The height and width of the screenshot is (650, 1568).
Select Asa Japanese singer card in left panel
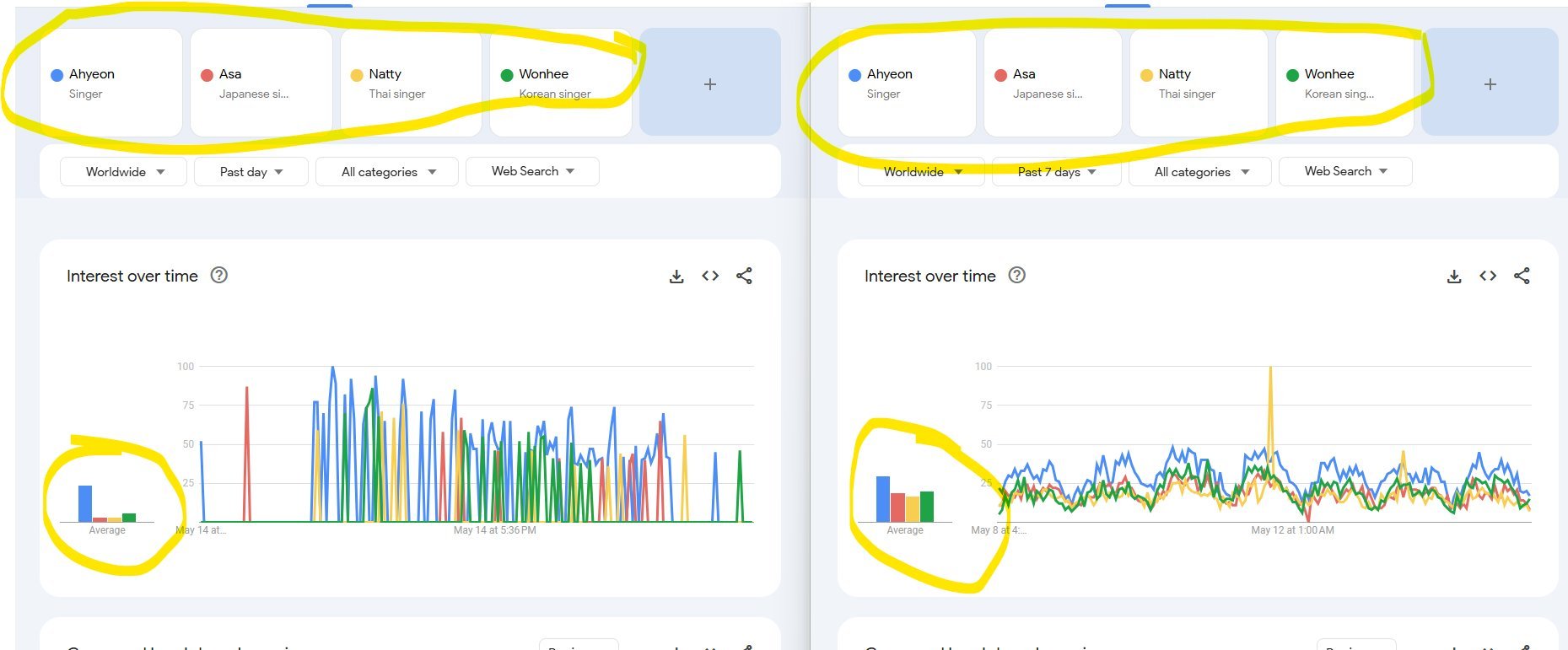(261, 83)
